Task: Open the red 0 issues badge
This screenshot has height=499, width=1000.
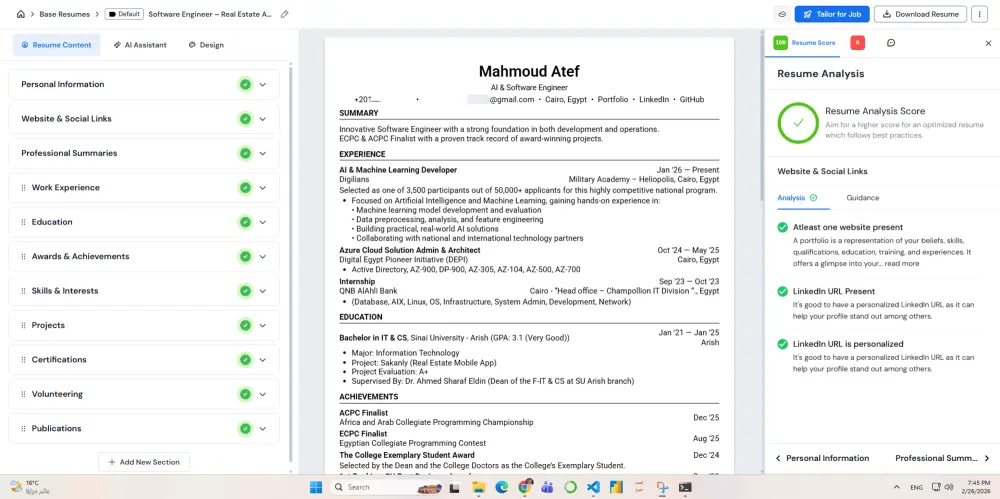Action: (x=858, y=43)
